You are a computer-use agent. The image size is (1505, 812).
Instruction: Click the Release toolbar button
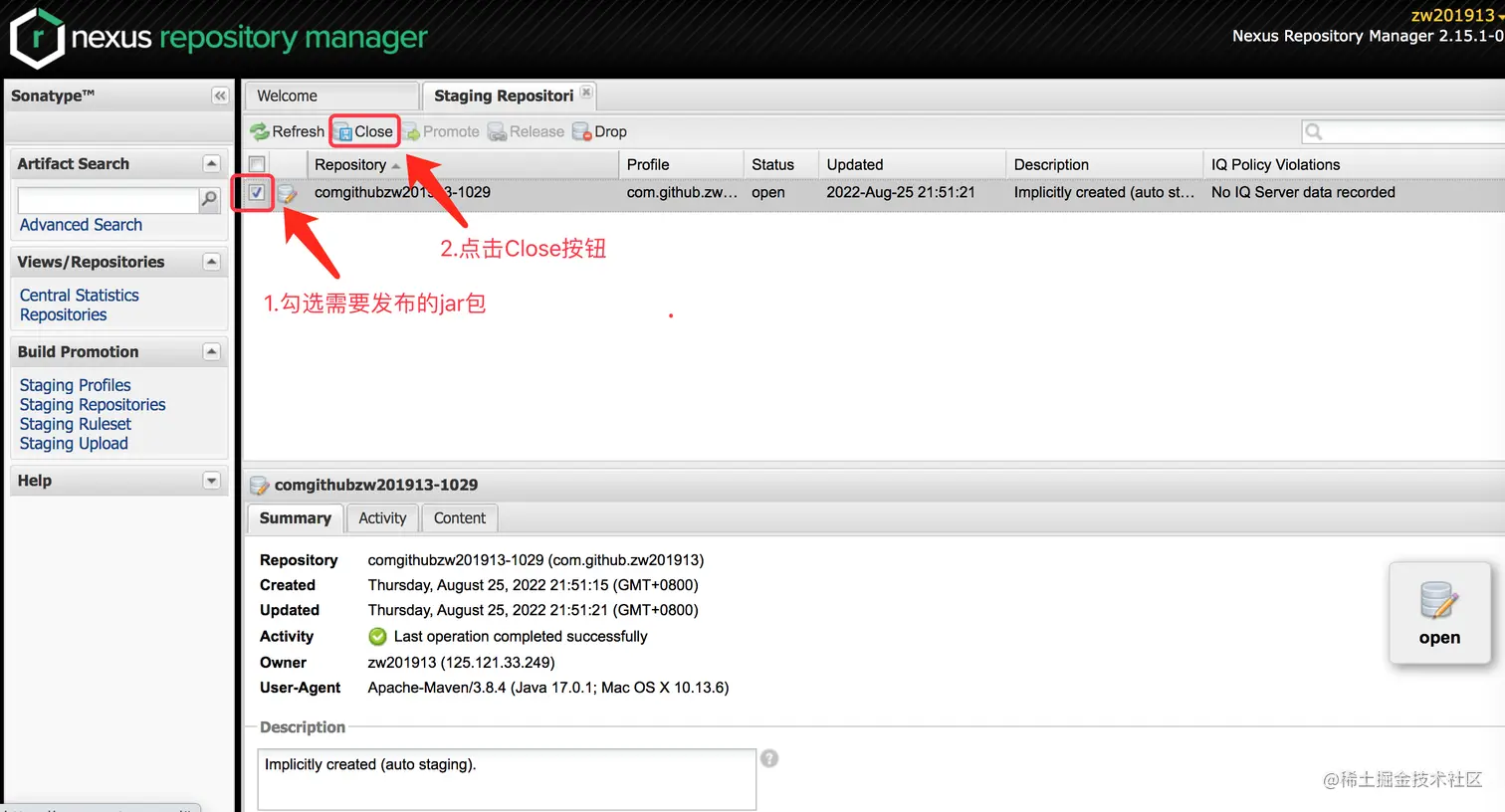[527, 131]
